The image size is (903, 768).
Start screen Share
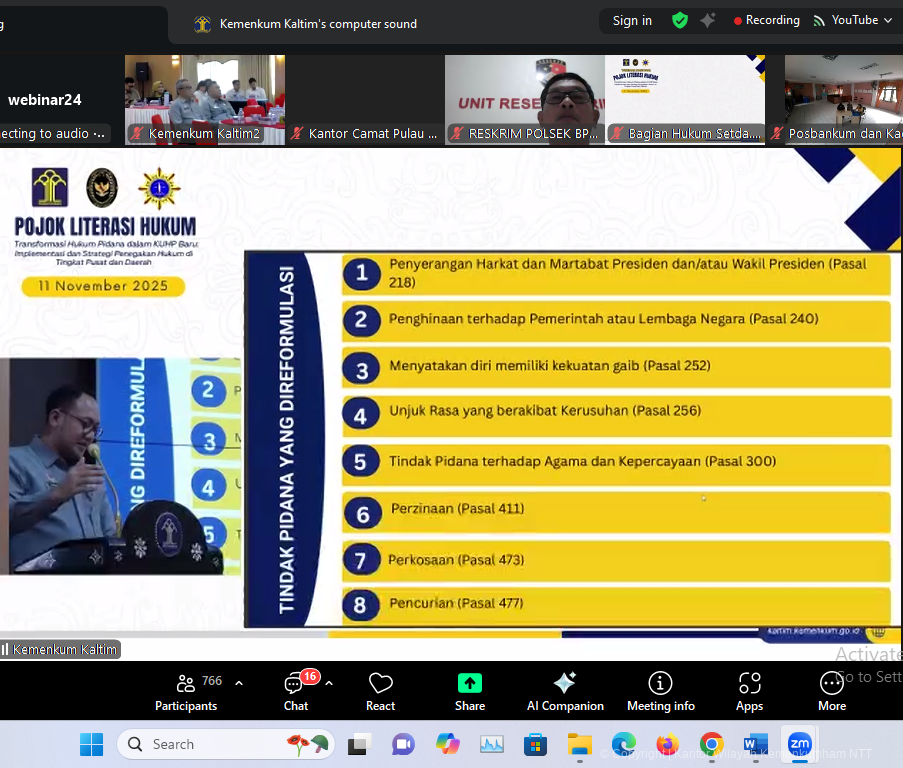click(x=470, y=691)
